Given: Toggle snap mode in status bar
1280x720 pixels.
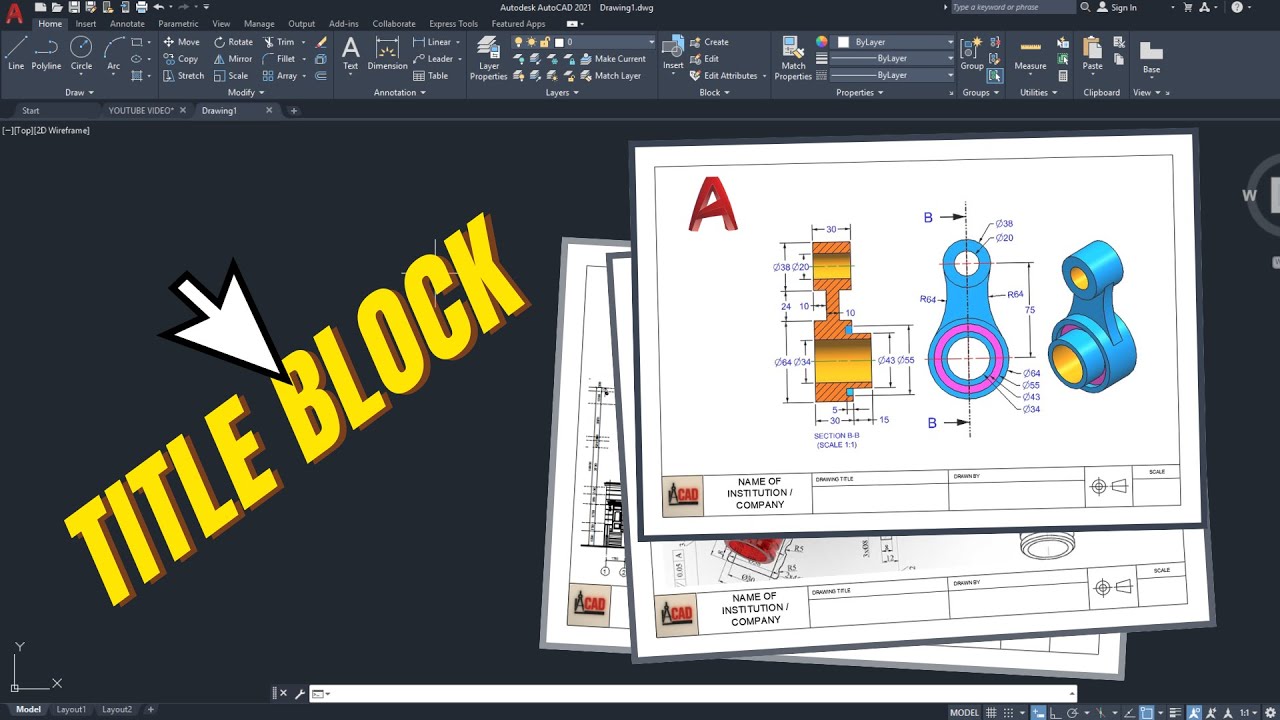Looking at the screenshot, I should [x=1009, y=712].
